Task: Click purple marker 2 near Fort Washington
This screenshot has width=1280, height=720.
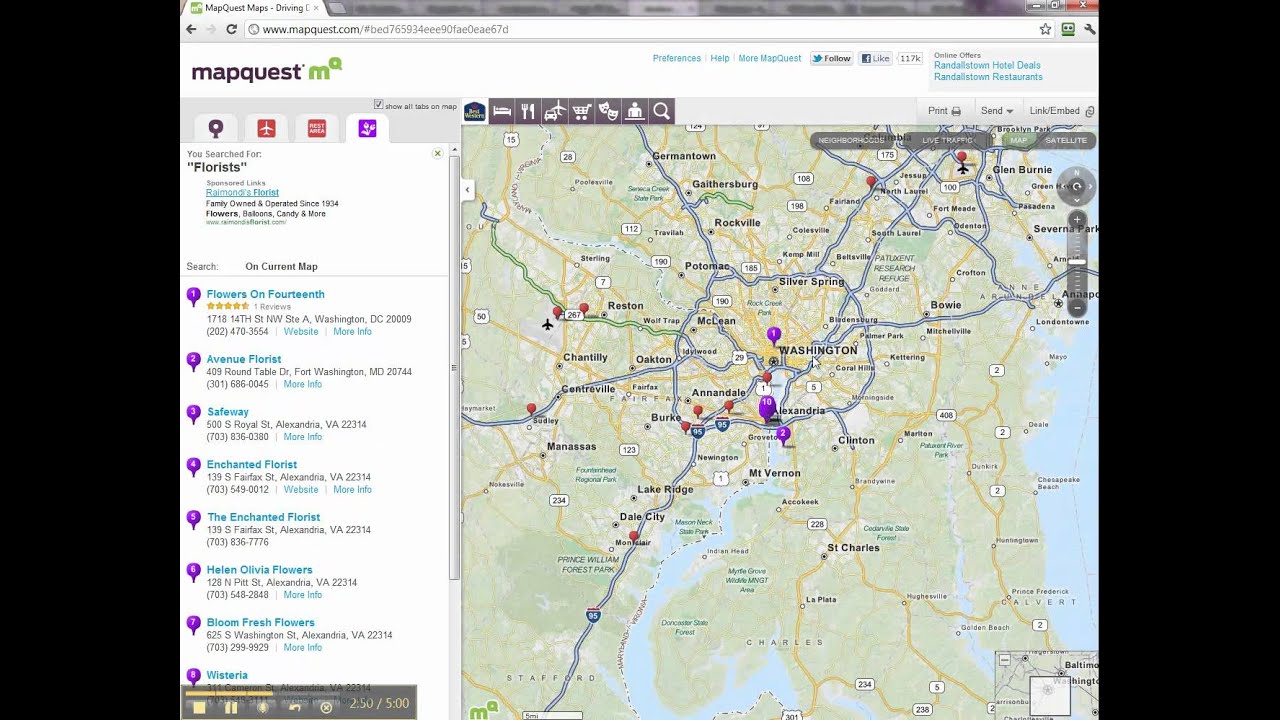Action: click(x=783, y=435)
